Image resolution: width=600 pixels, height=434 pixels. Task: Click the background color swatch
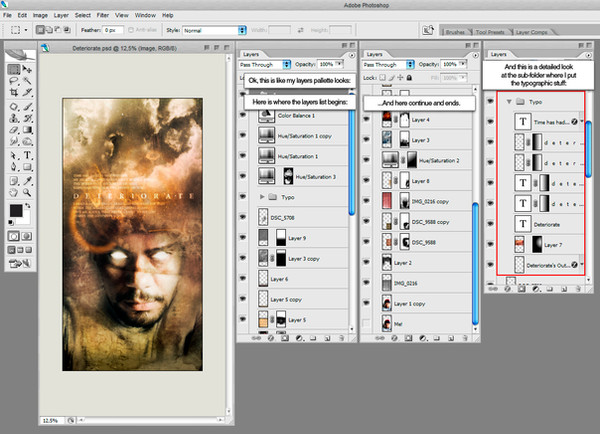(25, 219)
